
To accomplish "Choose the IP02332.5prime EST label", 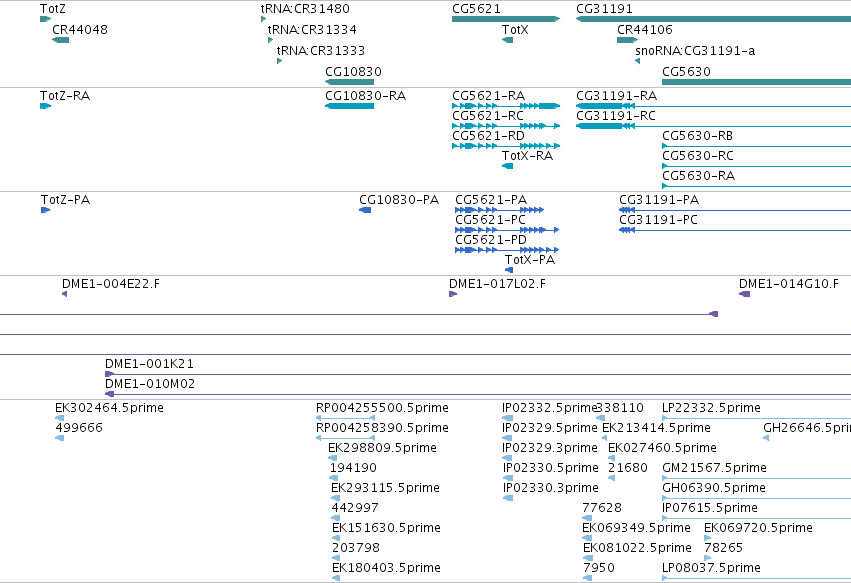I will (x=549, y=408).
